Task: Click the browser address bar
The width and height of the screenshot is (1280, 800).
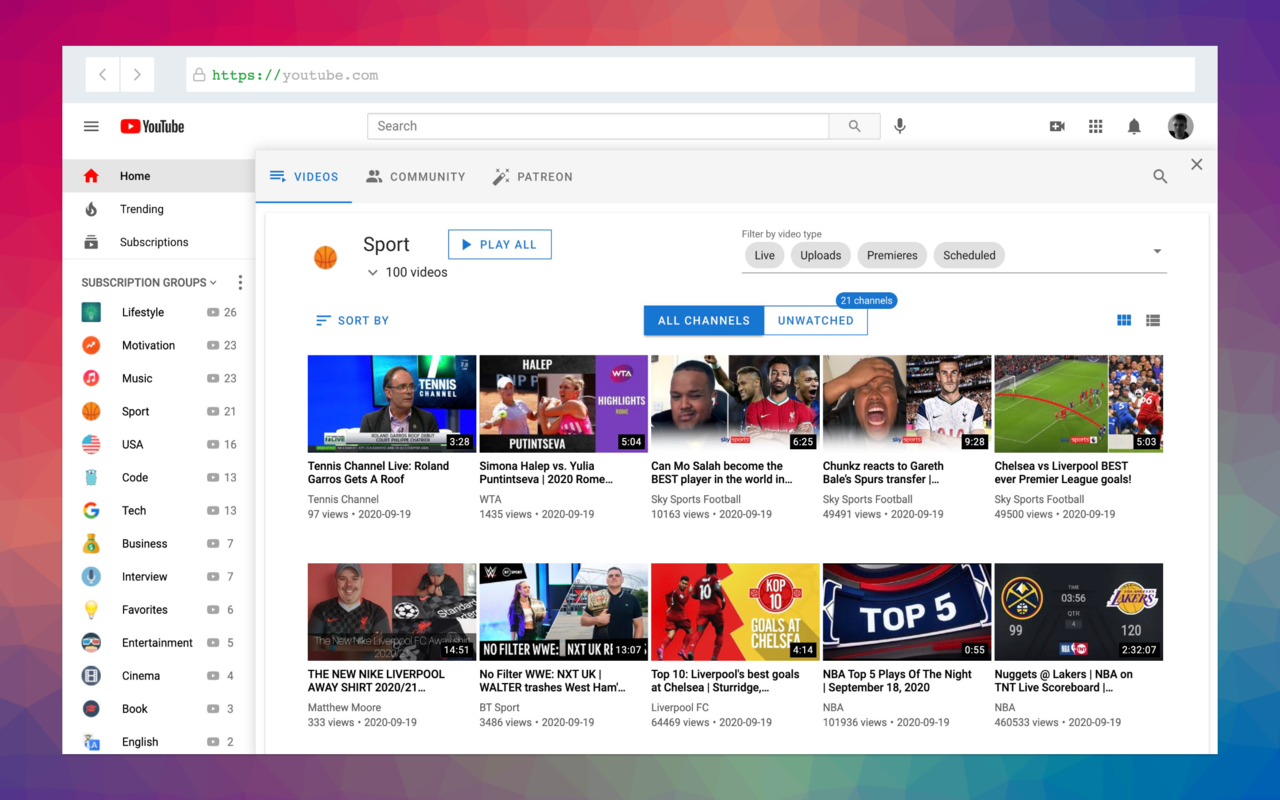Action: pos(690,75)
